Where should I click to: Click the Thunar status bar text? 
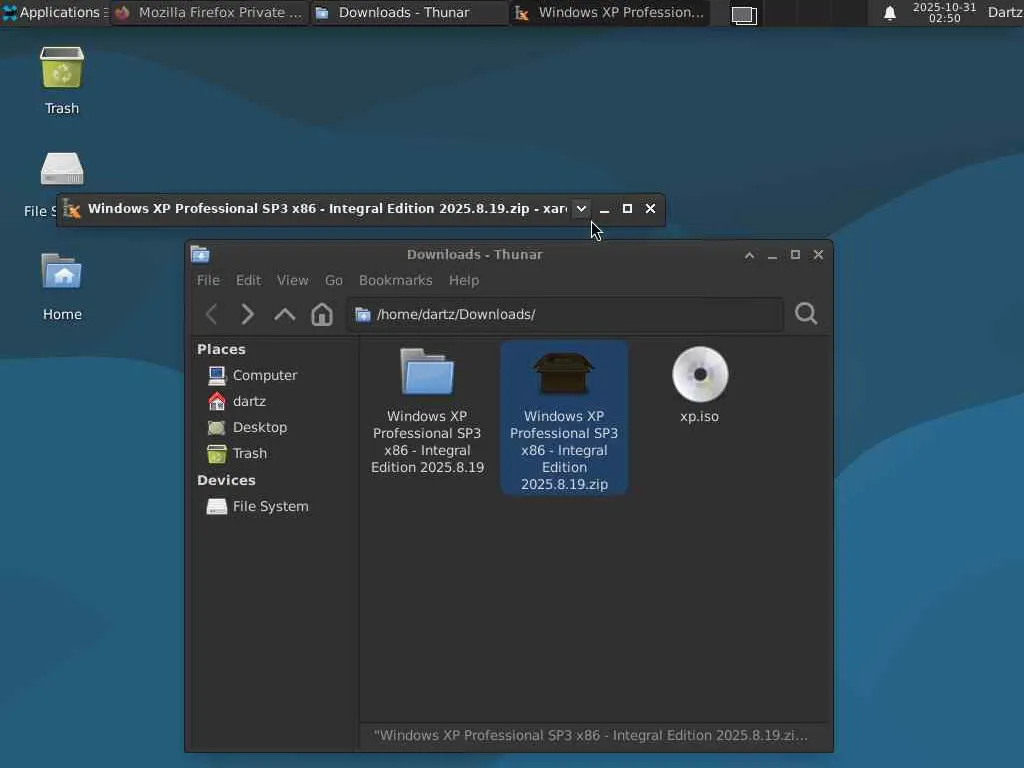591,735
